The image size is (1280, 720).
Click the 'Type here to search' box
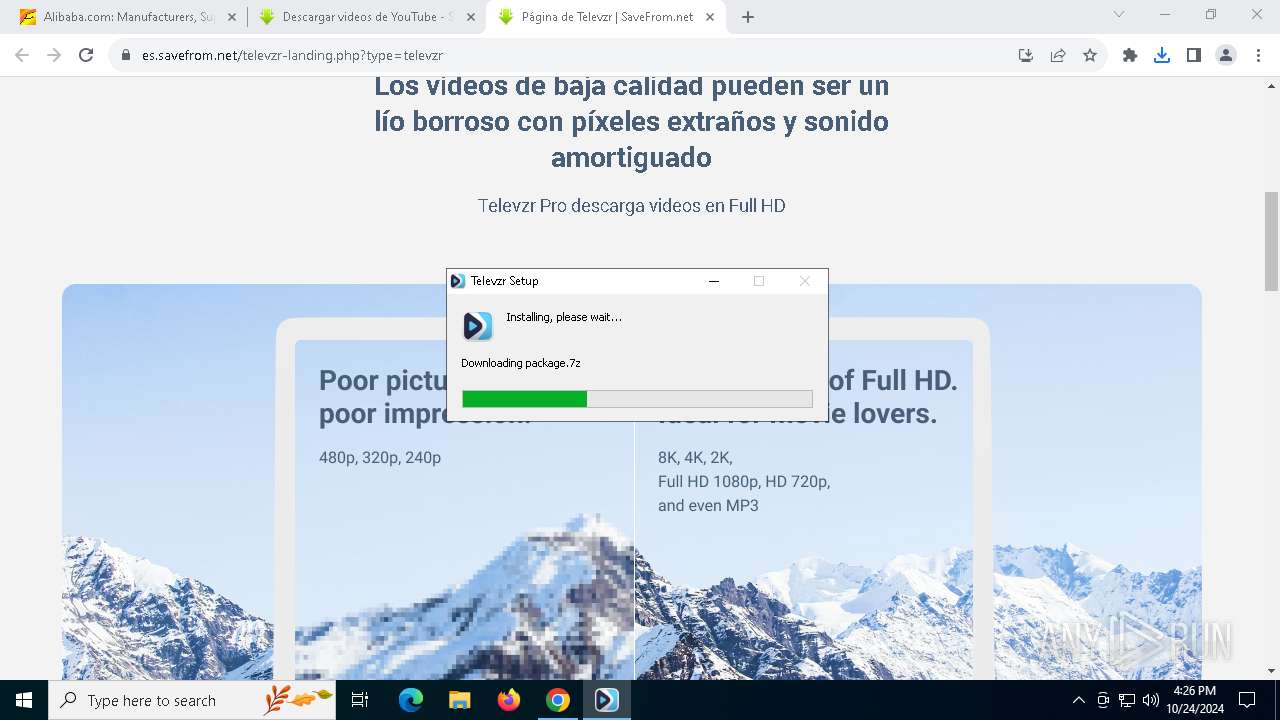pyautogui.click(x=192, y=700)
